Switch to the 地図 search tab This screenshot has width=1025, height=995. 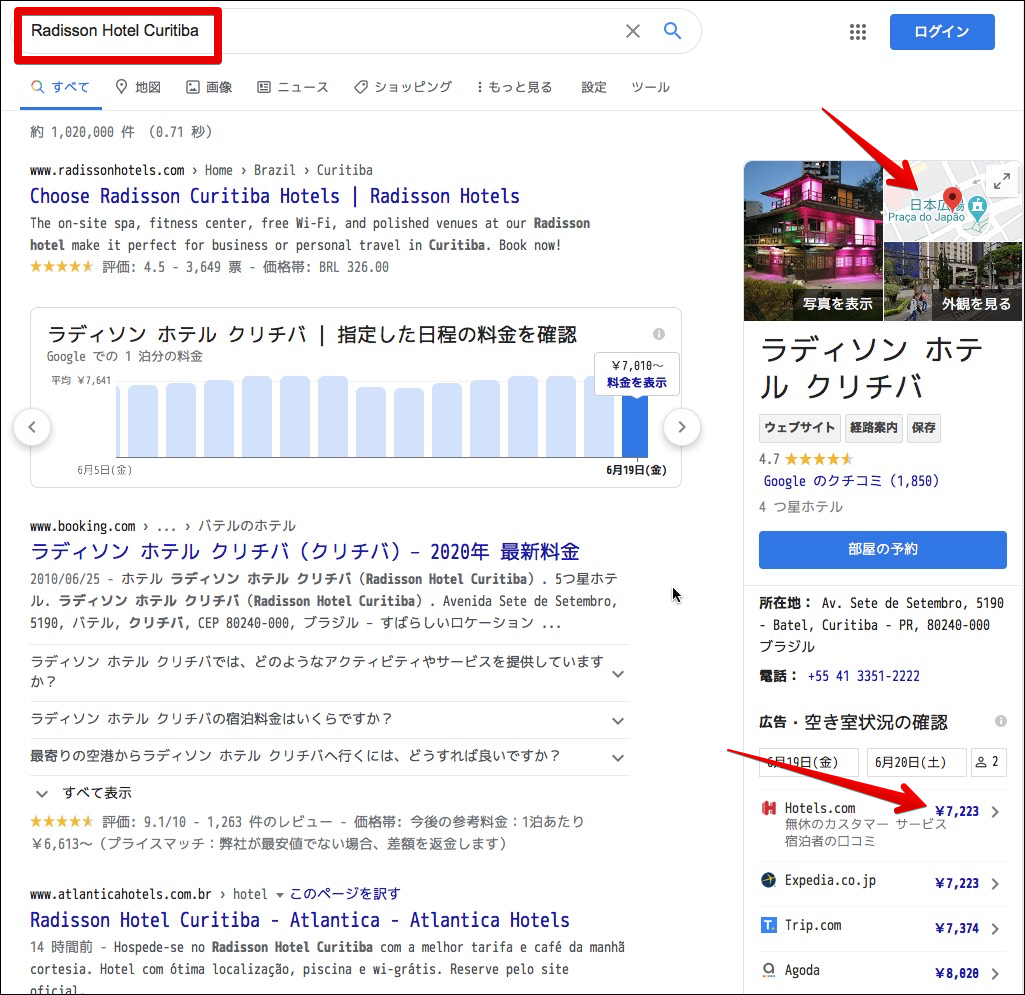(x=138, y=87)
